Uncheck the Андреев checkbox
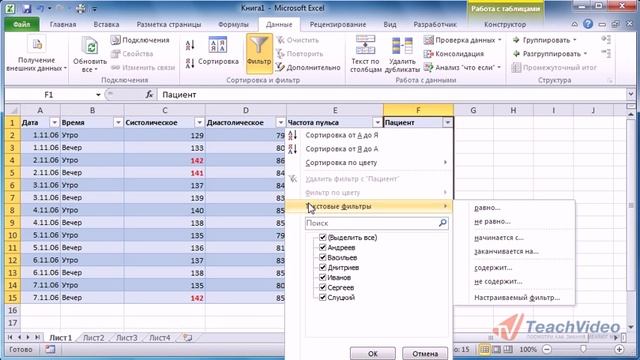Screen dimensions: 640x360 [322, 247]
